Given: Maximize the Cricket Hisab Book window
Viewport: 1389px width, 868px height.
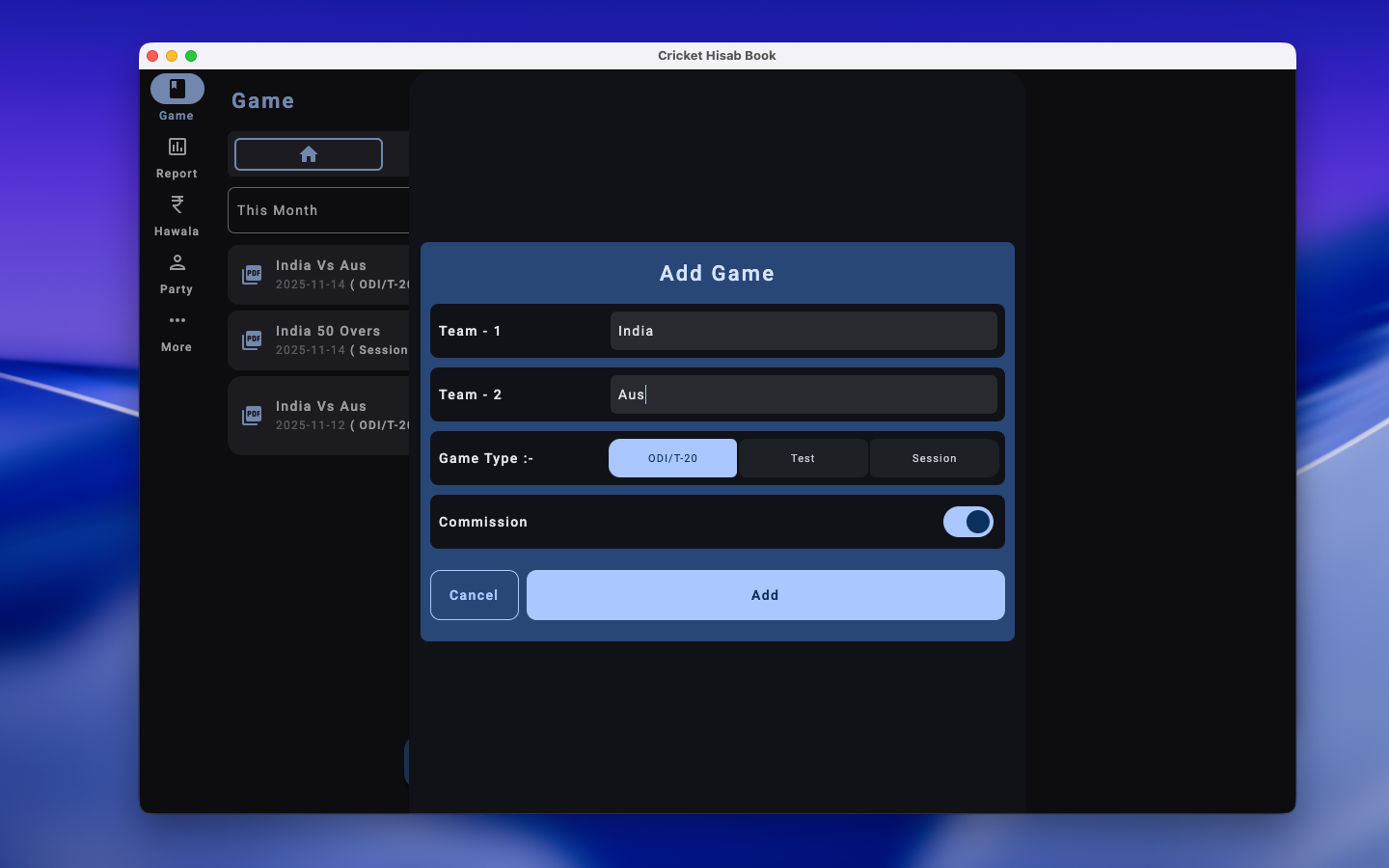Looking at the screenshot, I should (x=191, y=56).
